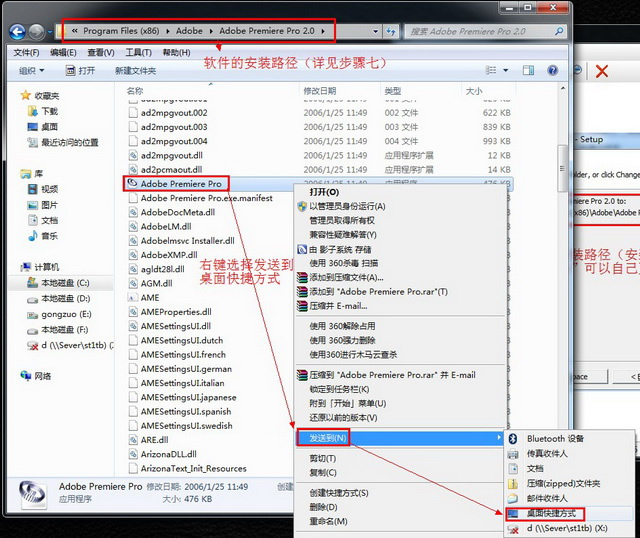Open the address bar history dropdown

pyautogui.click(x=375, y=31)
